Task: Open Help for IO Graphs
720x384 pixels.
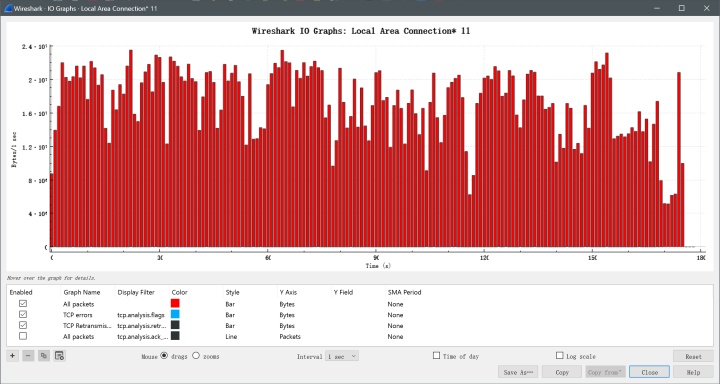Action: [x=693, y=372]
